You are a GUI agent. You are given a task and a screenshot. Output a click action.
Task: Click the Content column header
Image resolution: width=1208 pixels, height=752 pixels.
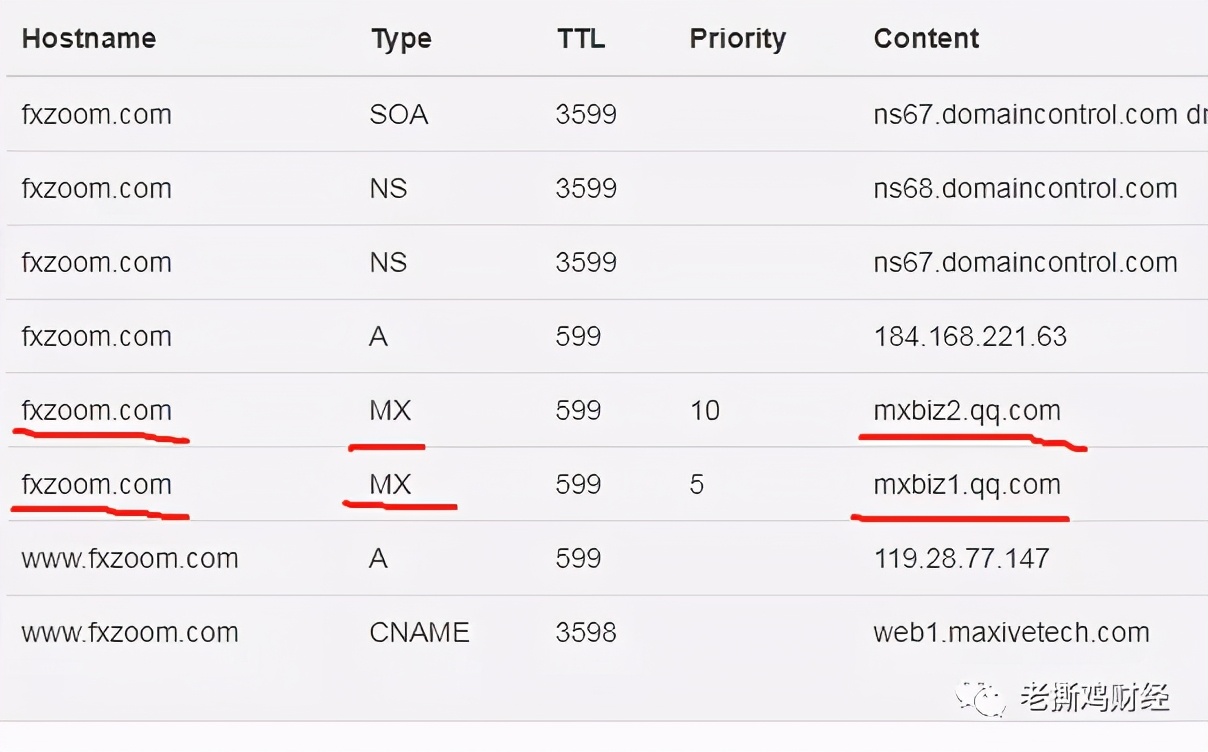tap(926, 39)
